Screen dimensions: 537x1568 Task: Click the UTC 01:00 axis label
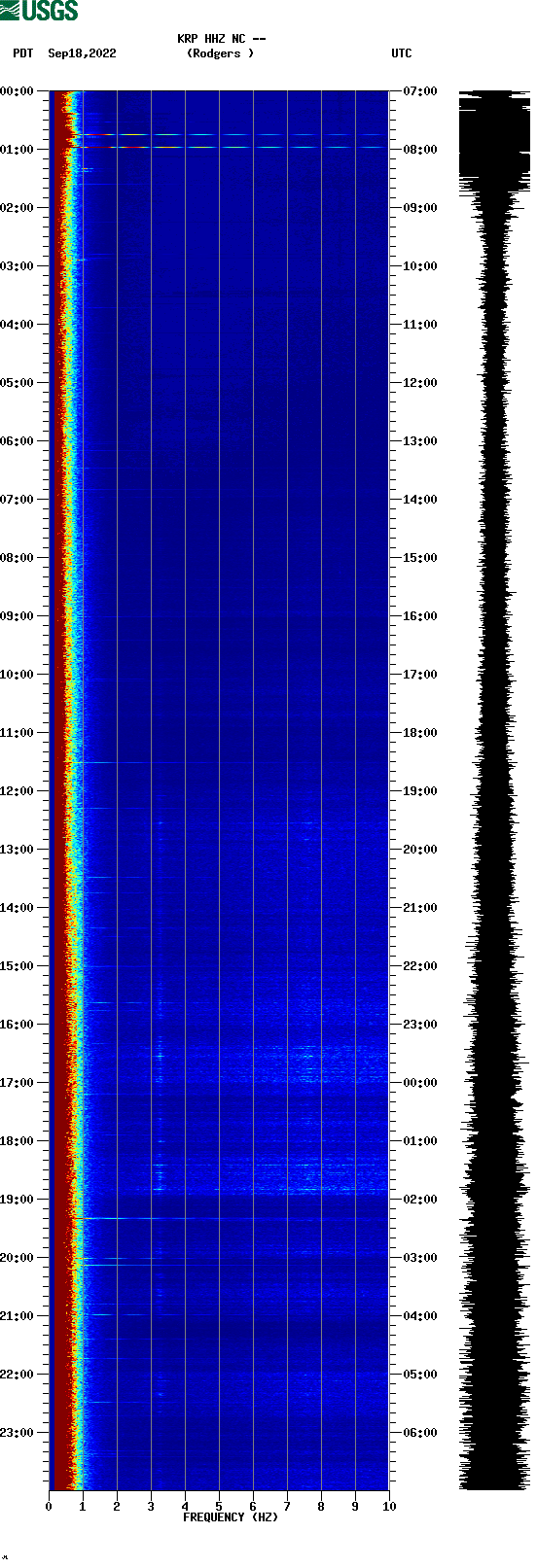pos(420,1141)
